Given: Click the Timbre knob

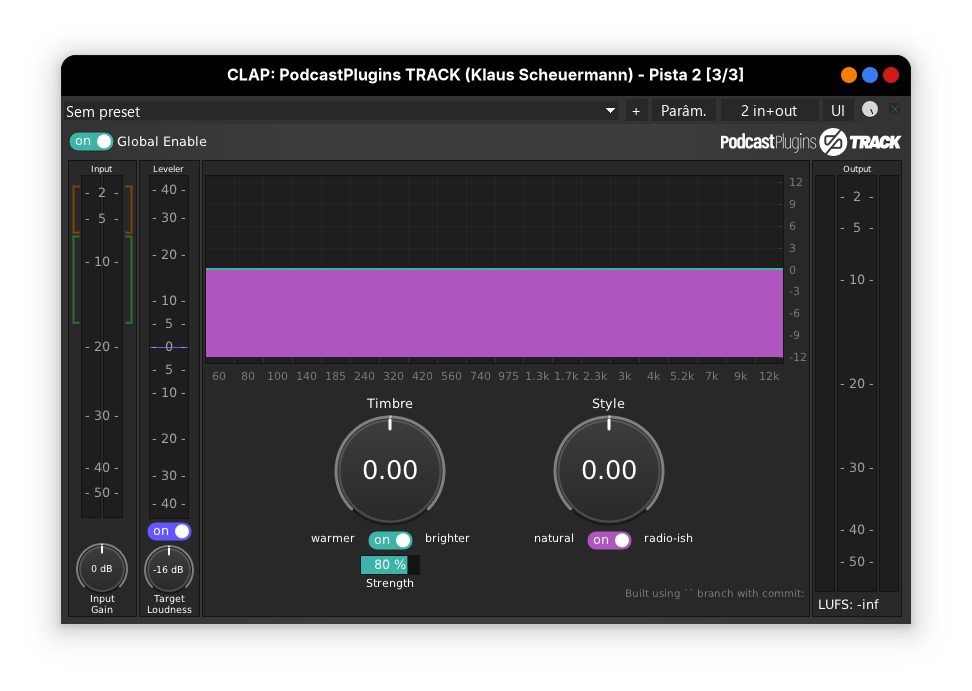Looking at the screenshot, I should coord(390,470).
